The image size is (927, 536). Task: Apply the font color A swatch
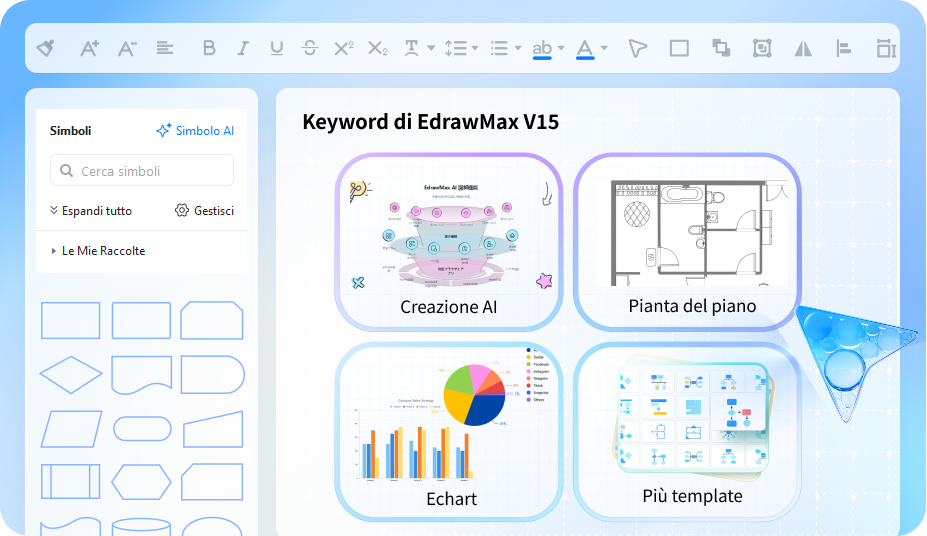[585, 49]
